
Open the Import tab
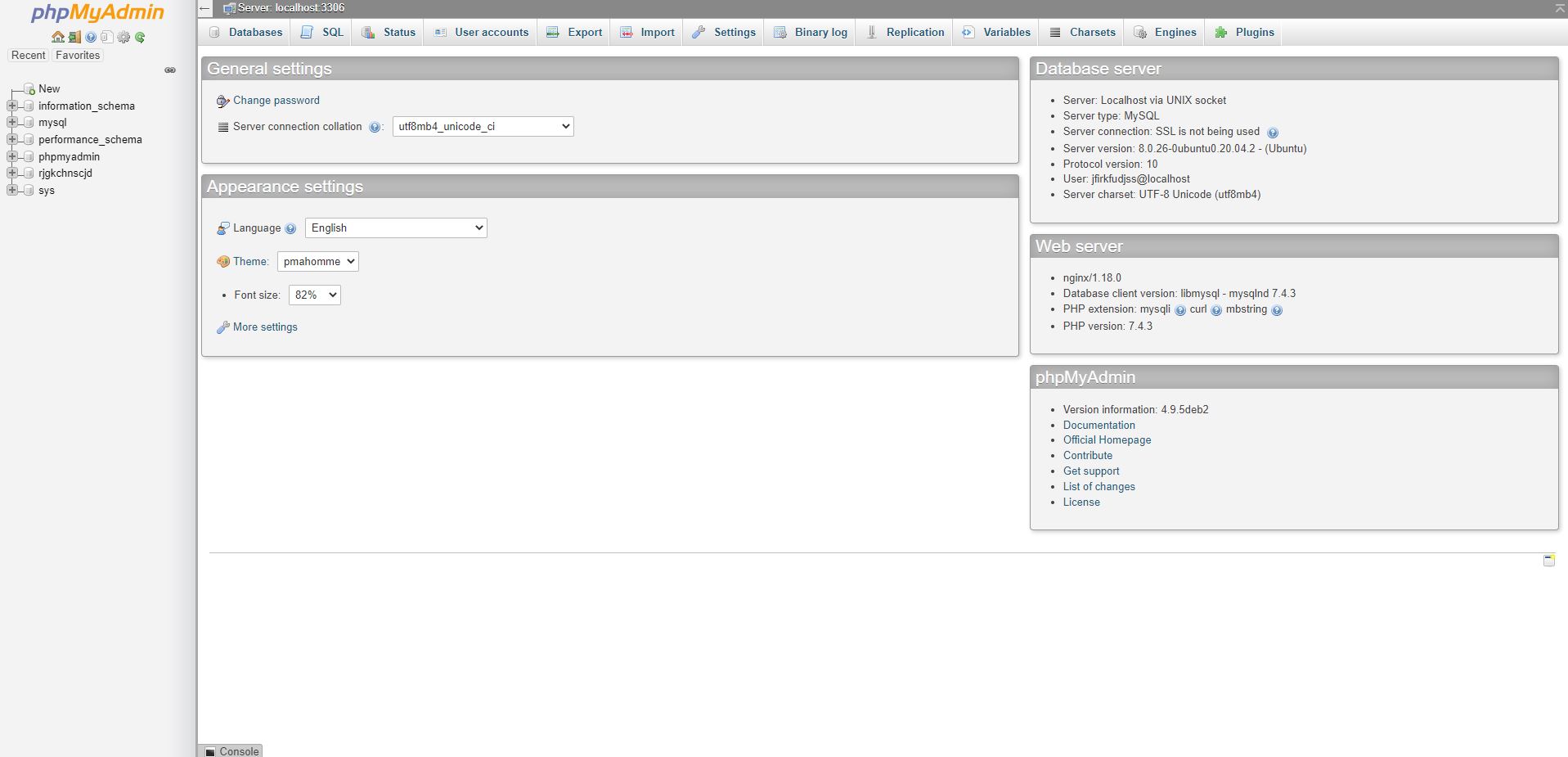coord(647,32)
